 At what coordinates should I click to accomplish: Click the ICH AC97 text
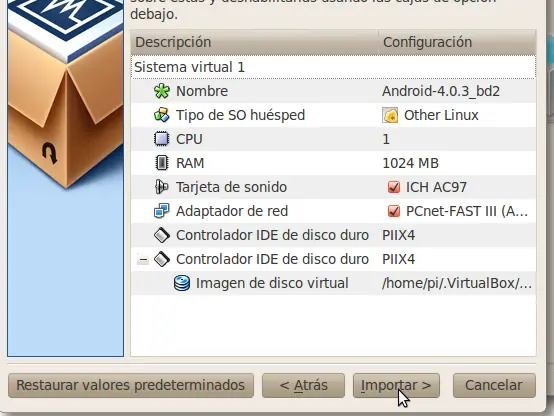[436, 187]
